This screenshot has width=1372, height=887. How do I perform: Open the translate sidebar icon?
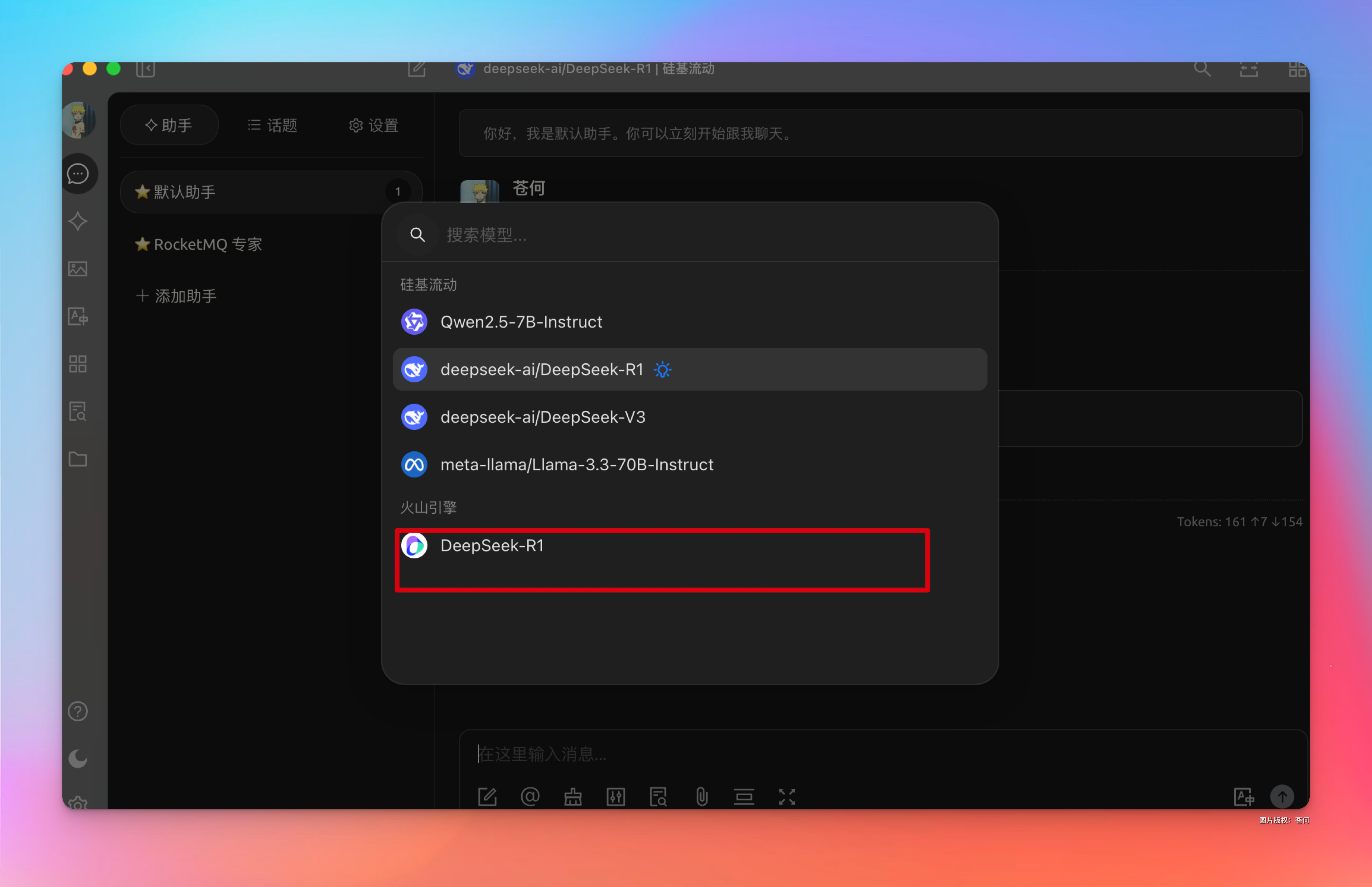(78, 316)
